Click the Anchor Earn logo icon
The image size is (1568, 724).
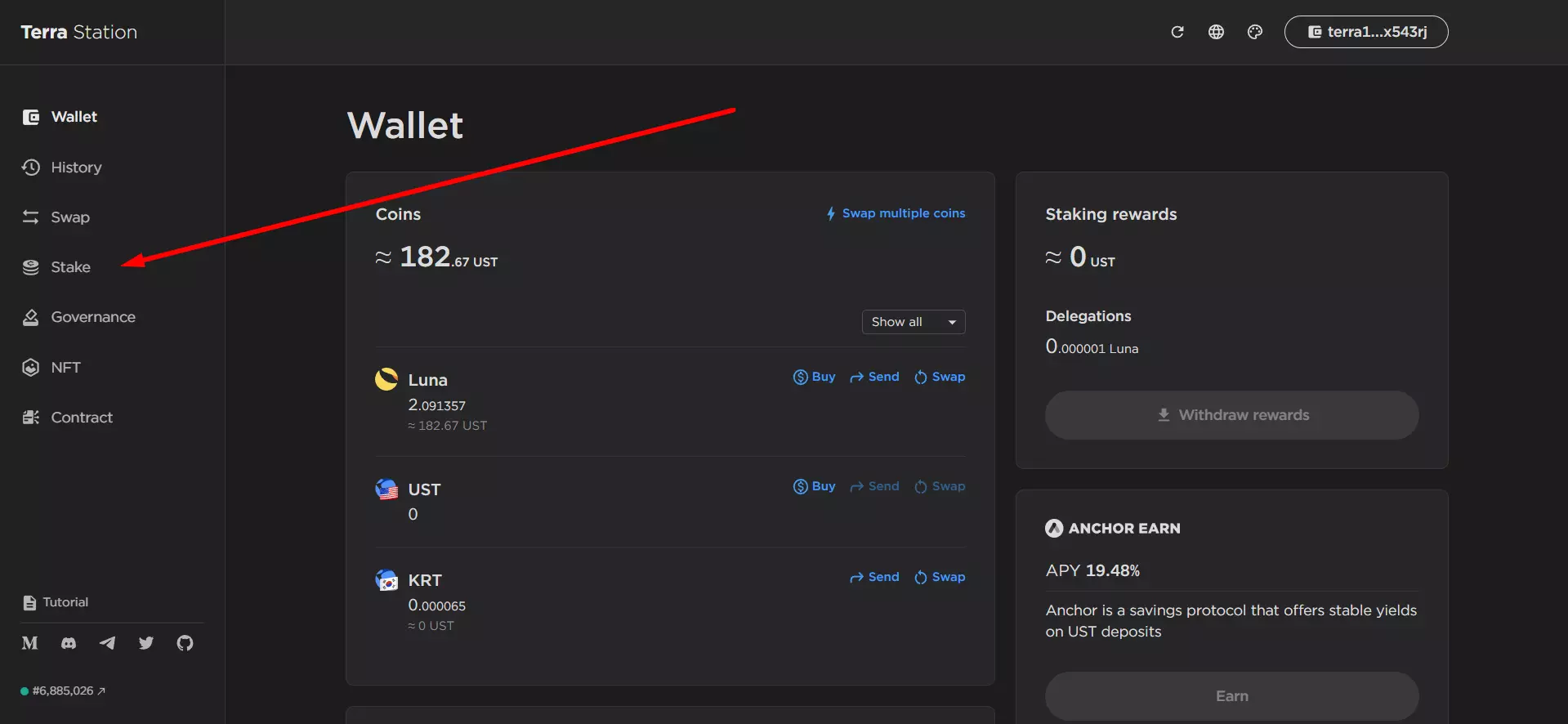pos(1054,528)
